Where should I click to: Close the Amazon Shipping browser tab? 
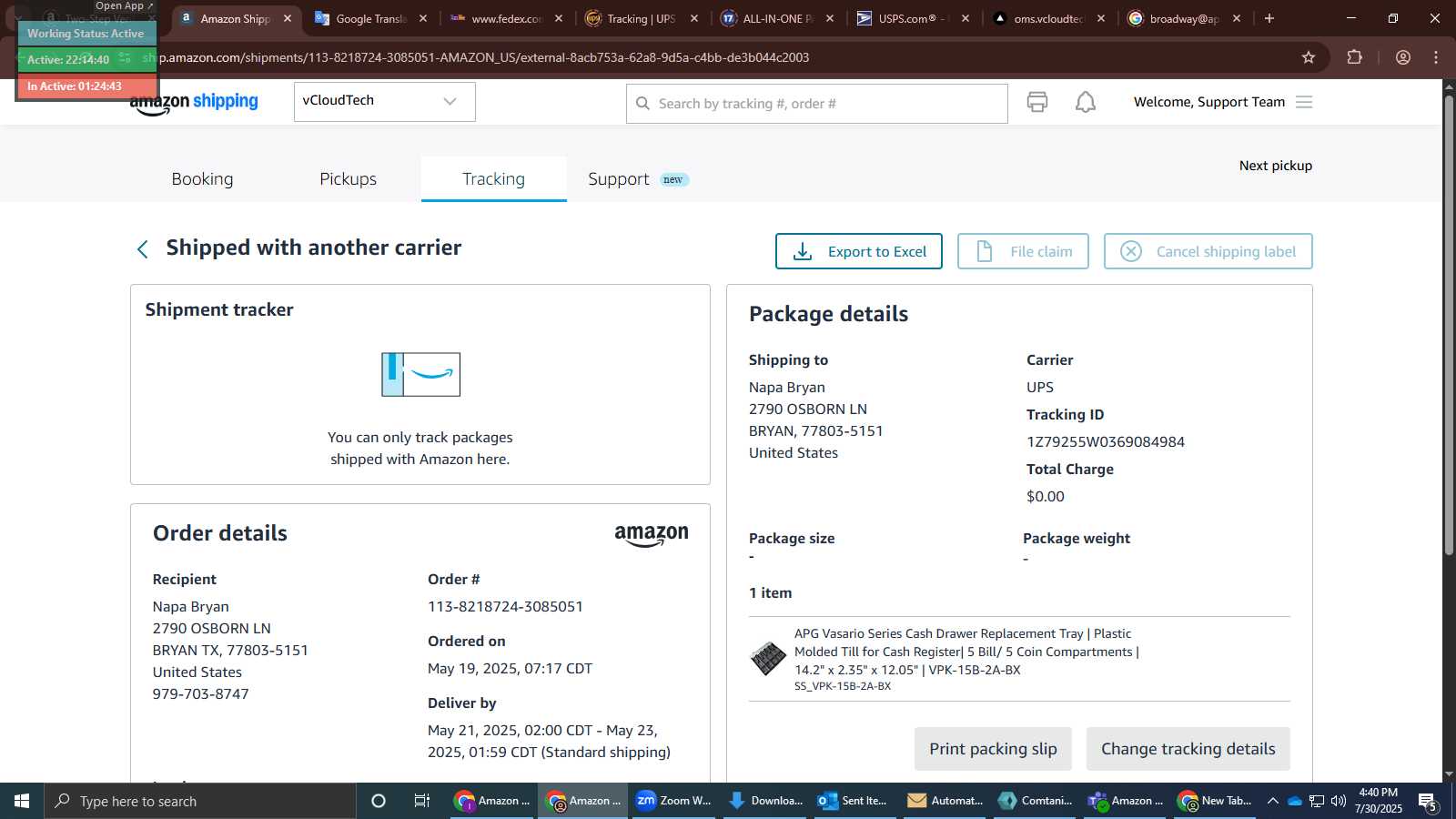288,18
